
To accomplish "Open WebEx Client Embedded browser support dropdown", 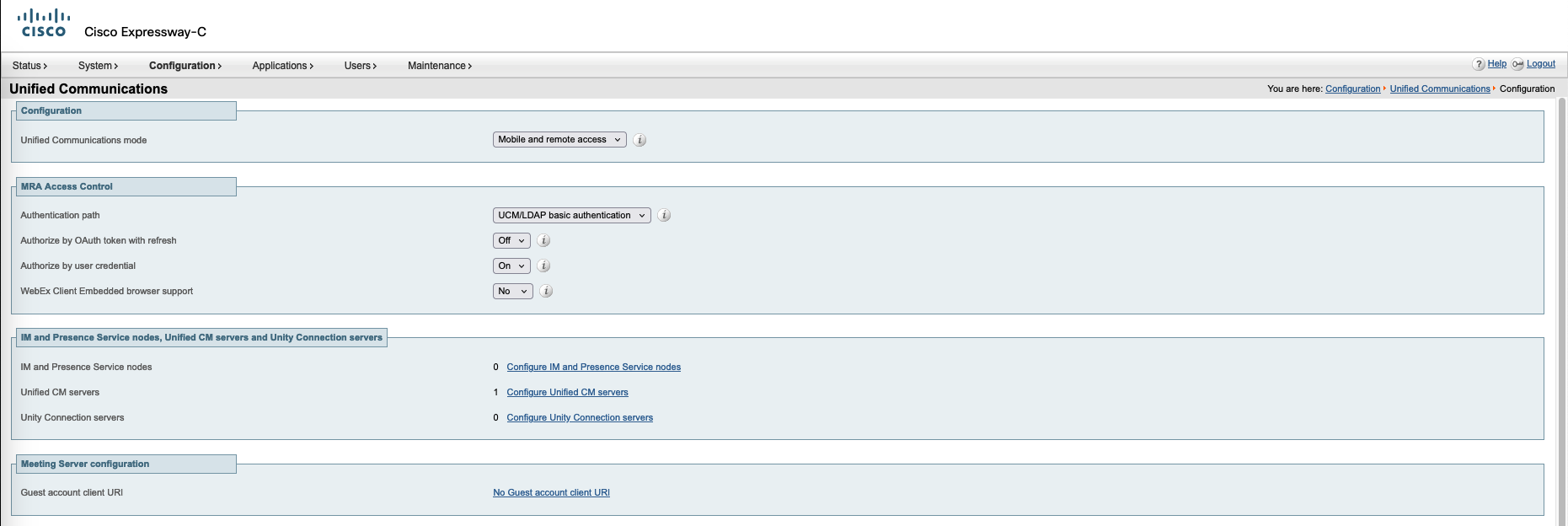I will (x=512, y=292).
